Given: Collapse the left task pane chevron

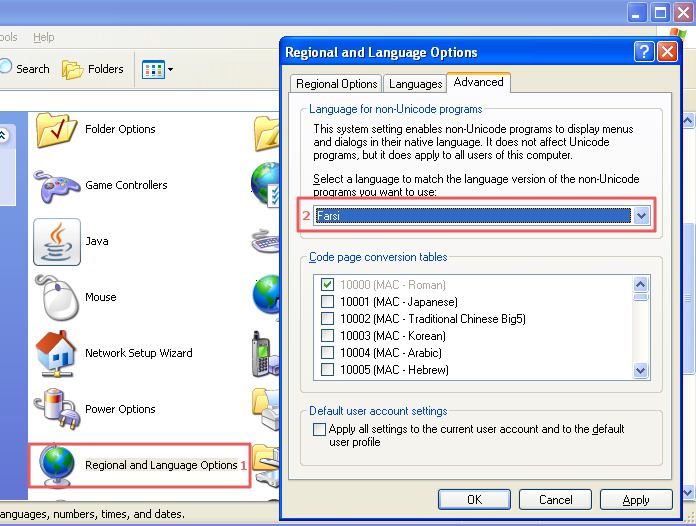Looking at the screenshot, I should 4,135.
